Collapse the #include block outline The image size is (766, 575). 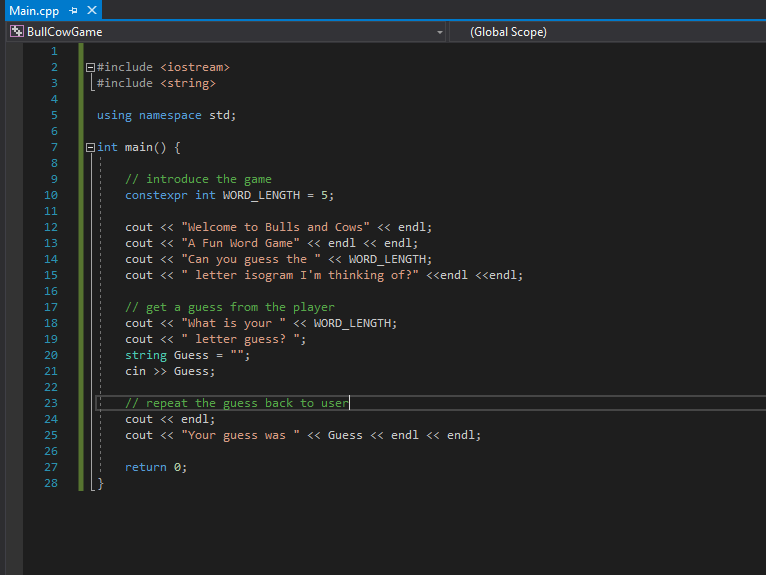(90, 67)
